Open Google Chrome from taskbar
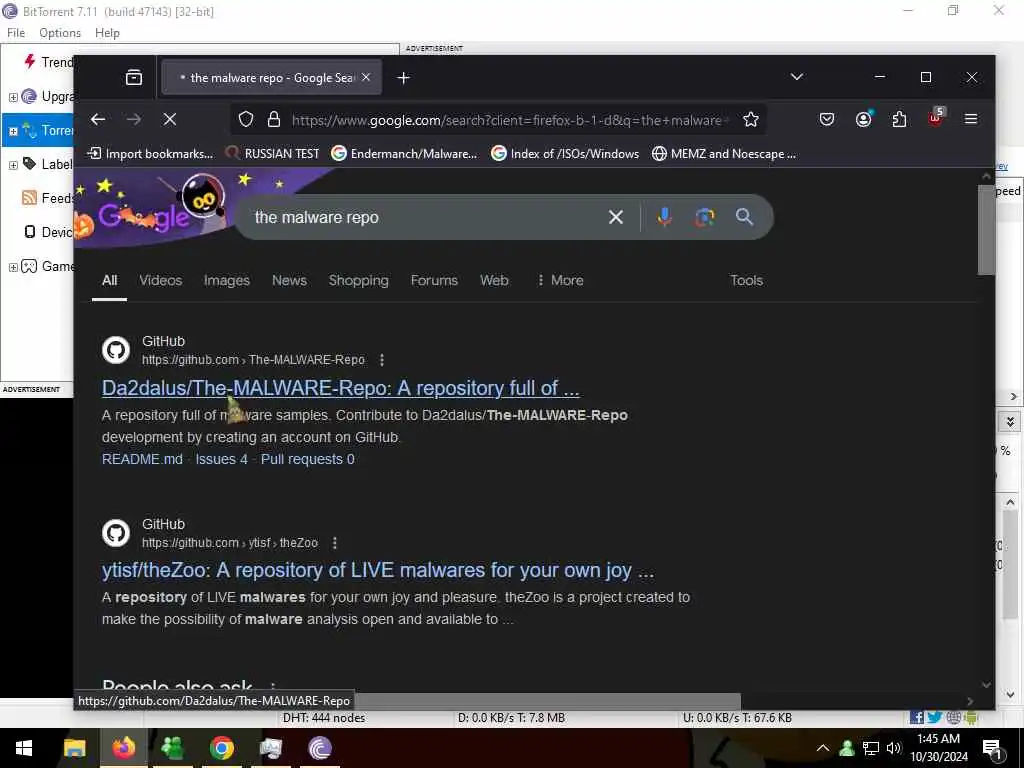This screenshot has height=768, width=1024. [222, 748]
